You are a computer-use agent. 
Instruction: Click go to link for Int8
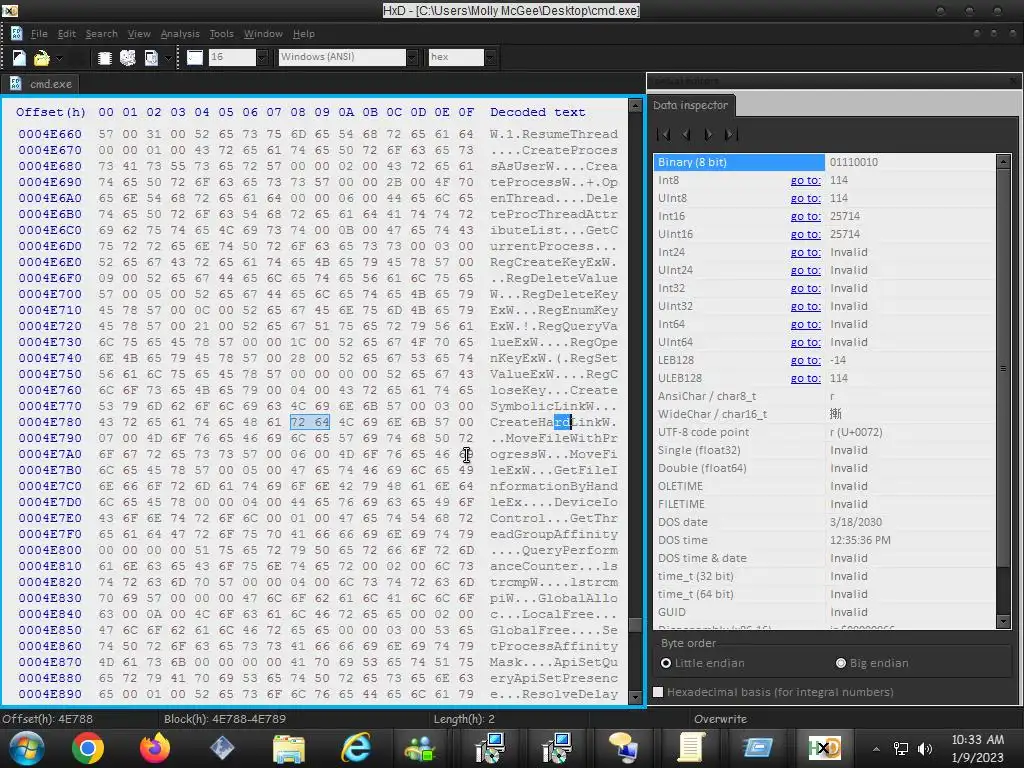[805, 180]
